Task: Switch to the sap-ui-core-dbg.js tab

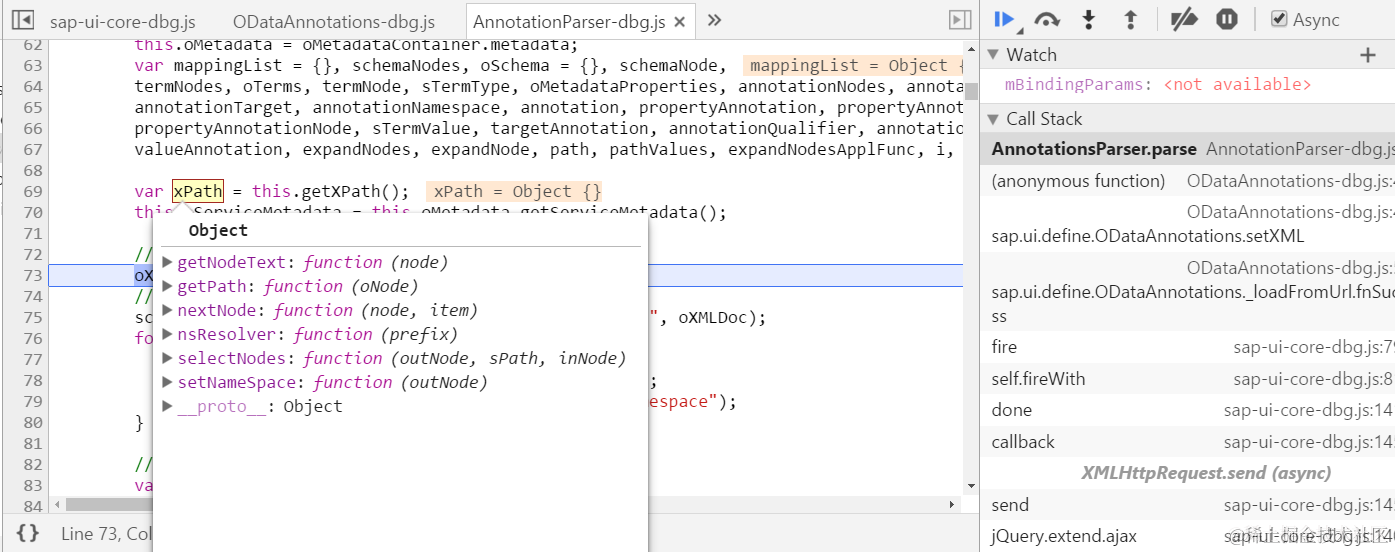Action: pos(122,21)
